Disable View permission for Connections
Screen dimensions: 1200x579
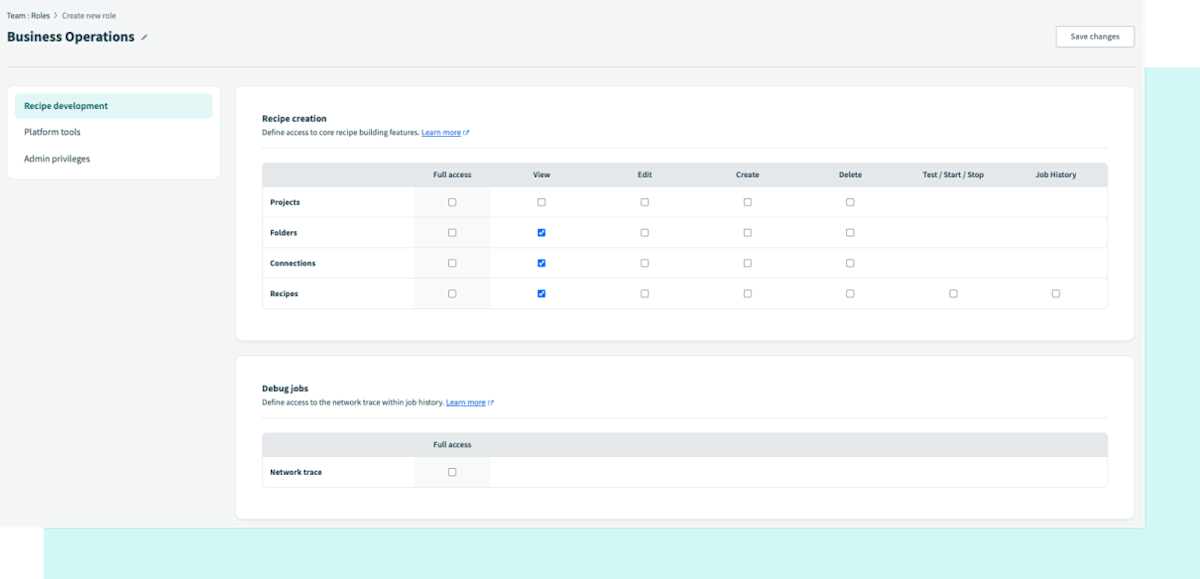tap(541, 263)
